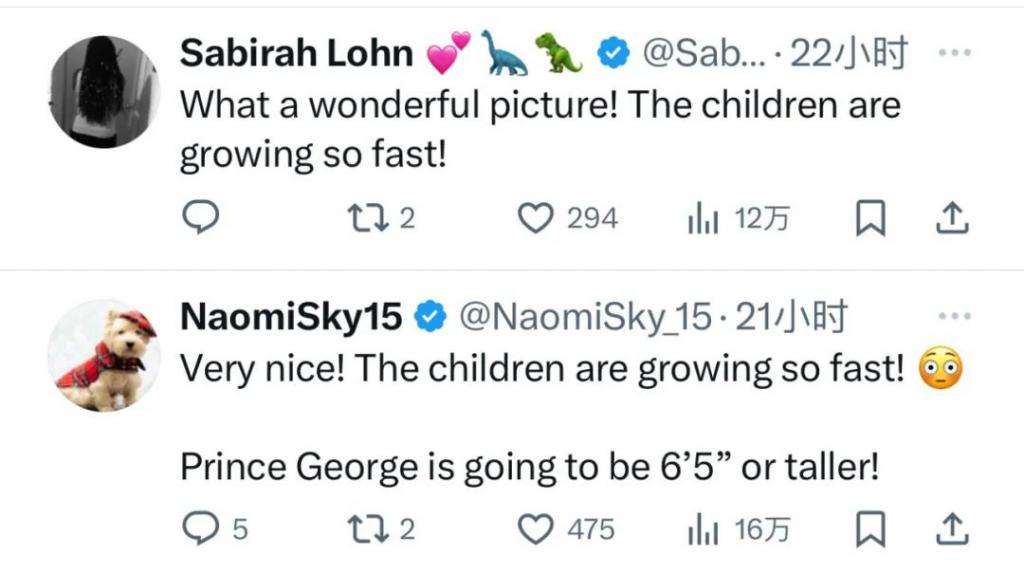Image resolution: width=1024 pixels, height=574 pixels.
Task: Share Sabirah Lohn's tweet
Action: click(x=951, y=218)
